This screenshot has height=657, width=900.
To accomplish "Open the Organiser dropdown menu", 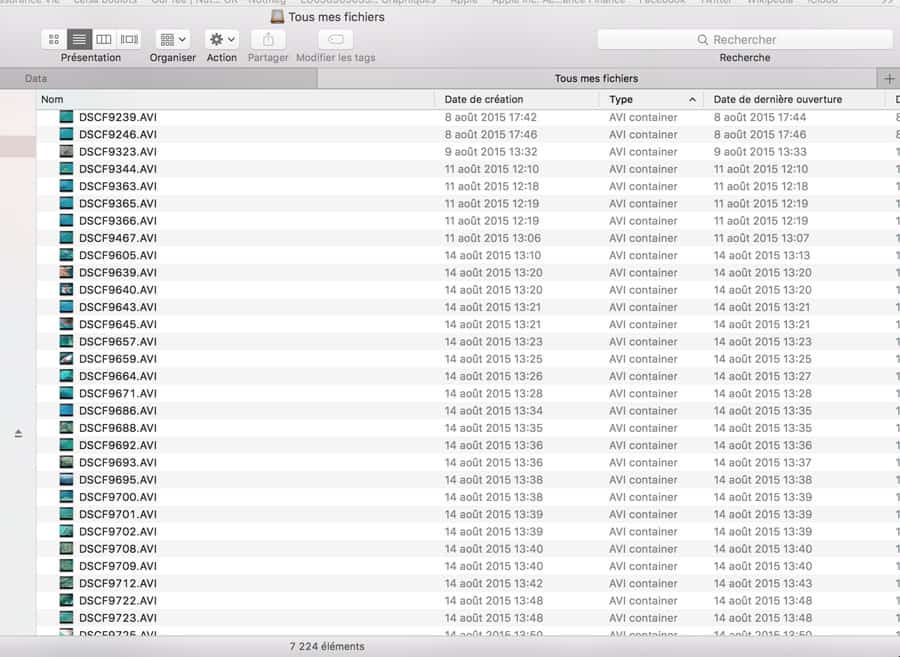I will click(173, 39).
